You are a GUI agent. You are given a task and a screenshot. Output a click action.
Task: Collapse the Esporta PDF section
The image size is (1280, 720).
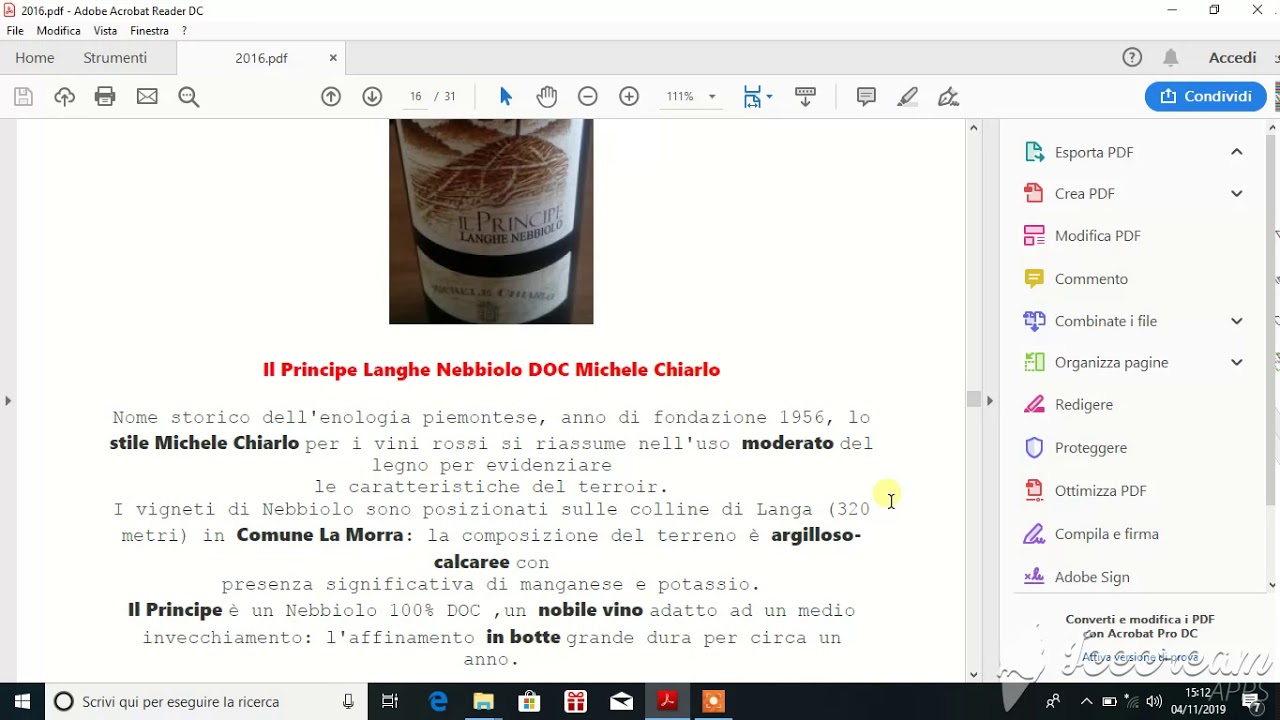[x=1236, y=152]
